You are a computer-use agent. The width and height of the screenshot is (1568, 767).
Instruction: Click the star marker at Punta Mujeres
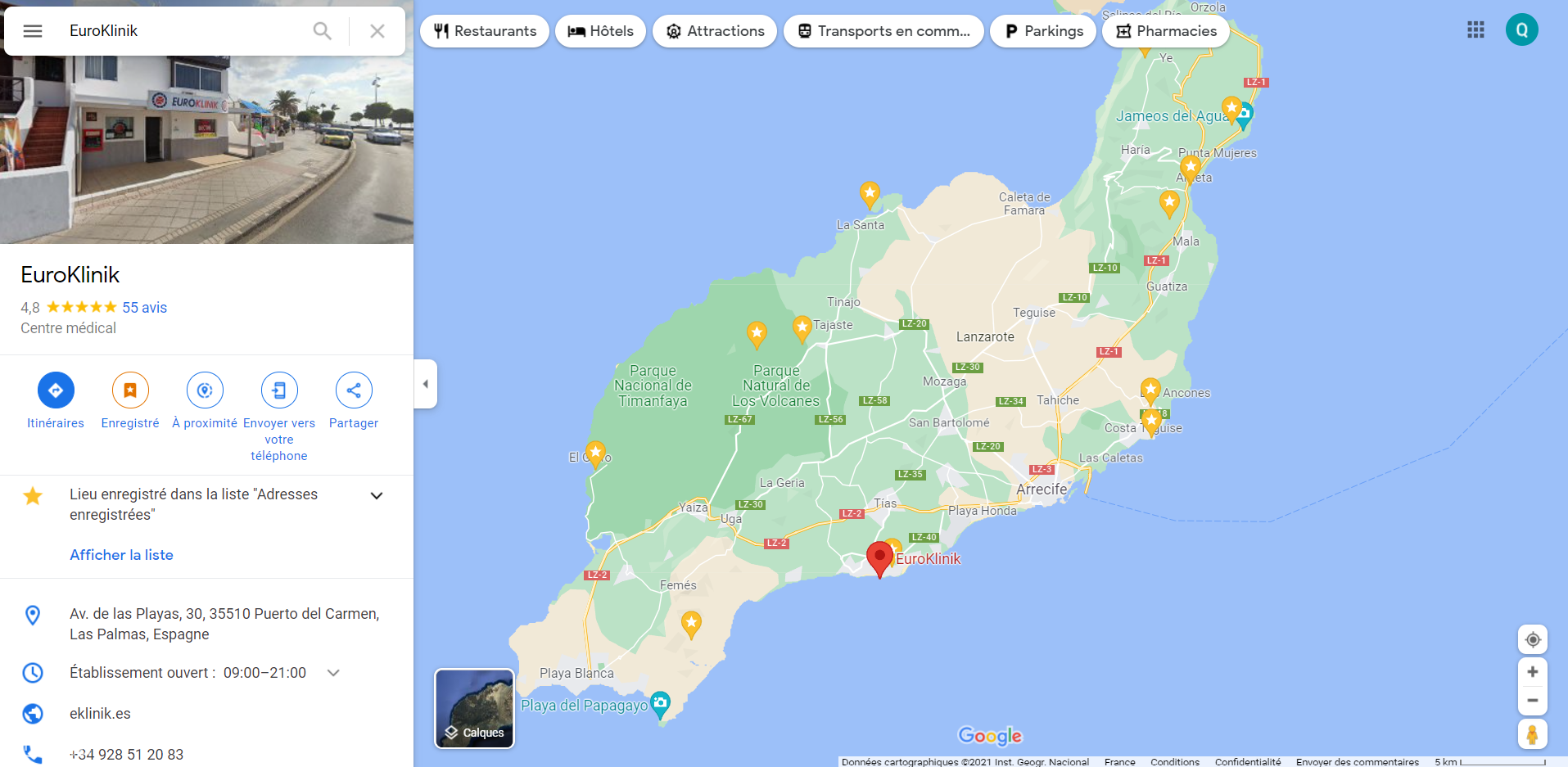click(x=1191, y=169)
